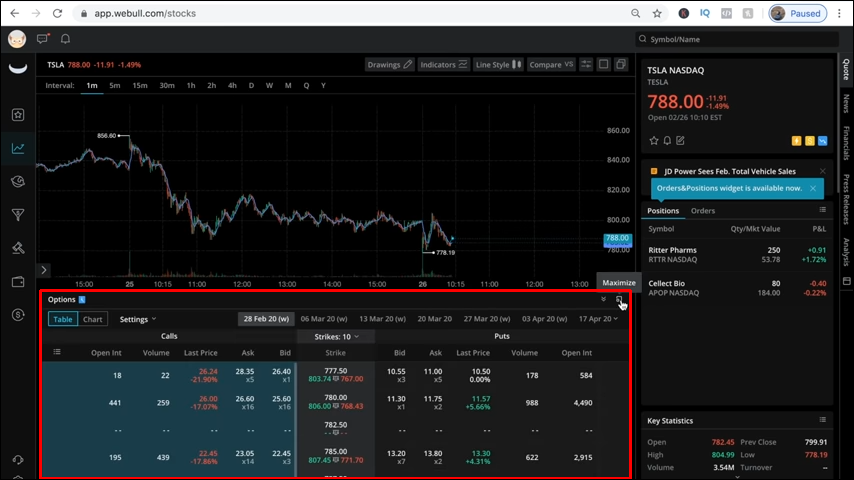The image size is (854, 480).
Task: Click the chart settings sliders icon
Action: click(586, 64)
